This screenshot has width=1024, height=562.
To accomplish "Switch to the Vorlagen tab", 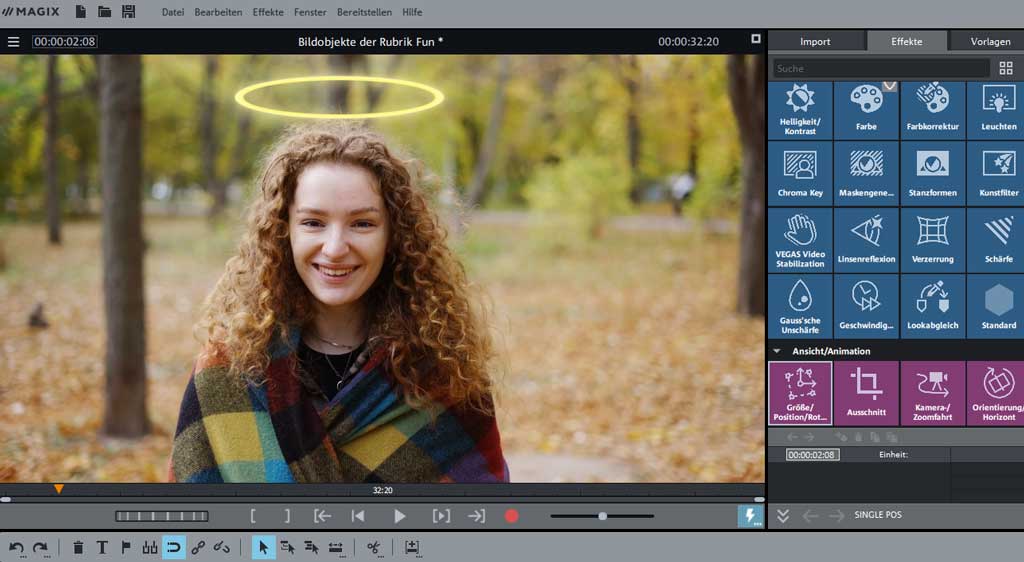I will [989, 41].
